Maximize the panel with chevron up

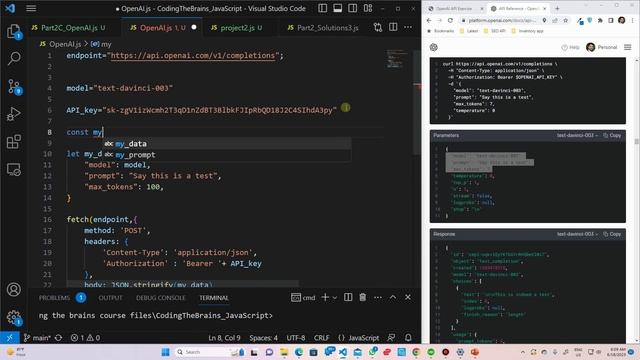point(393,297)
